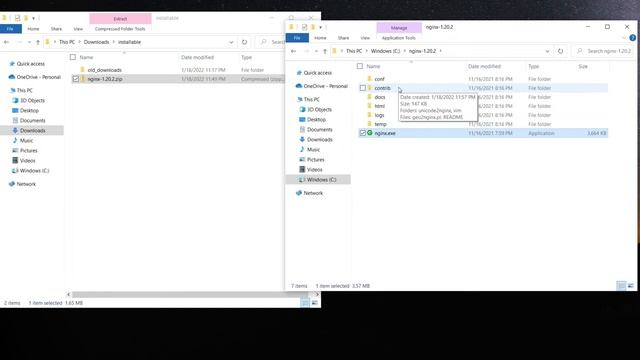Click Manage contextual tab header
The height and width of the screenshot is (360, 640).
399,28
